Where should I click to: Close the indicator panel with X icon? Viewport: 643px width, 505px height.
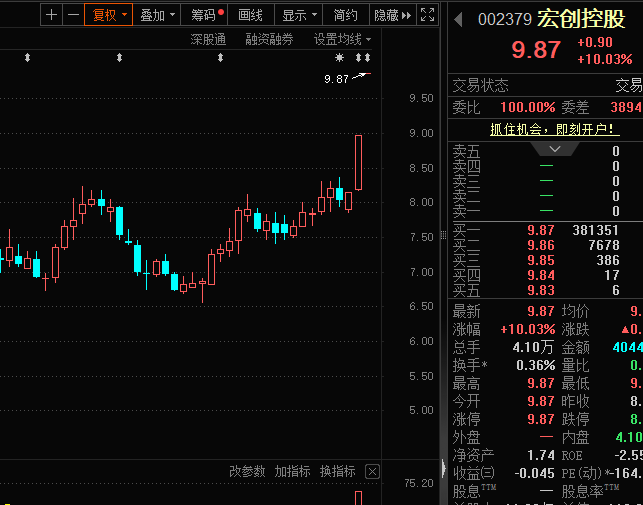click(x=372, y=471)
